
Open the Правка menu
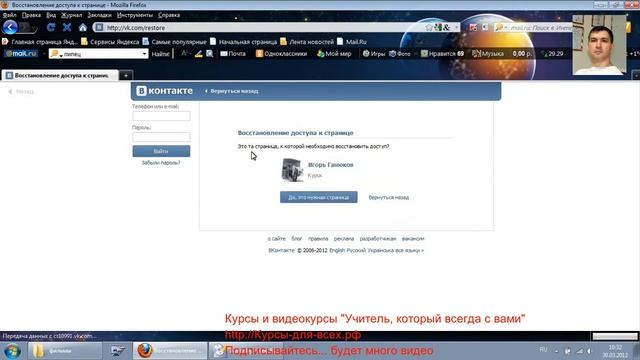31,15
